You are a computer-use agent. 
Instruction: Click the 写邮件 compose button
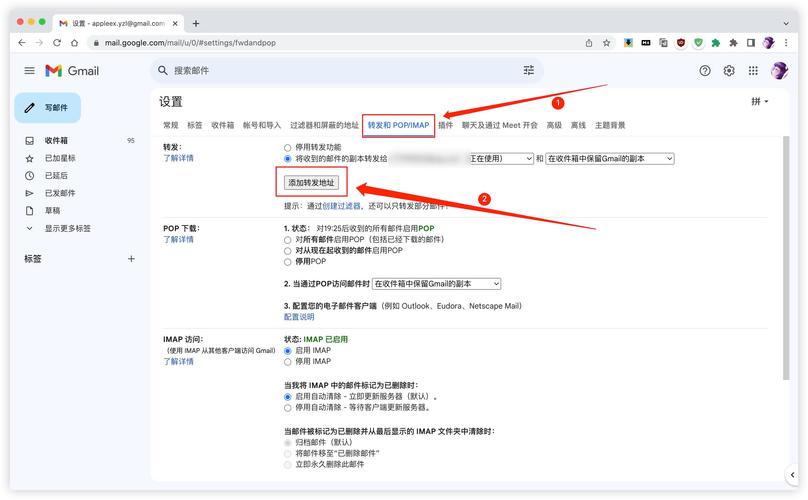coord(48,108)
